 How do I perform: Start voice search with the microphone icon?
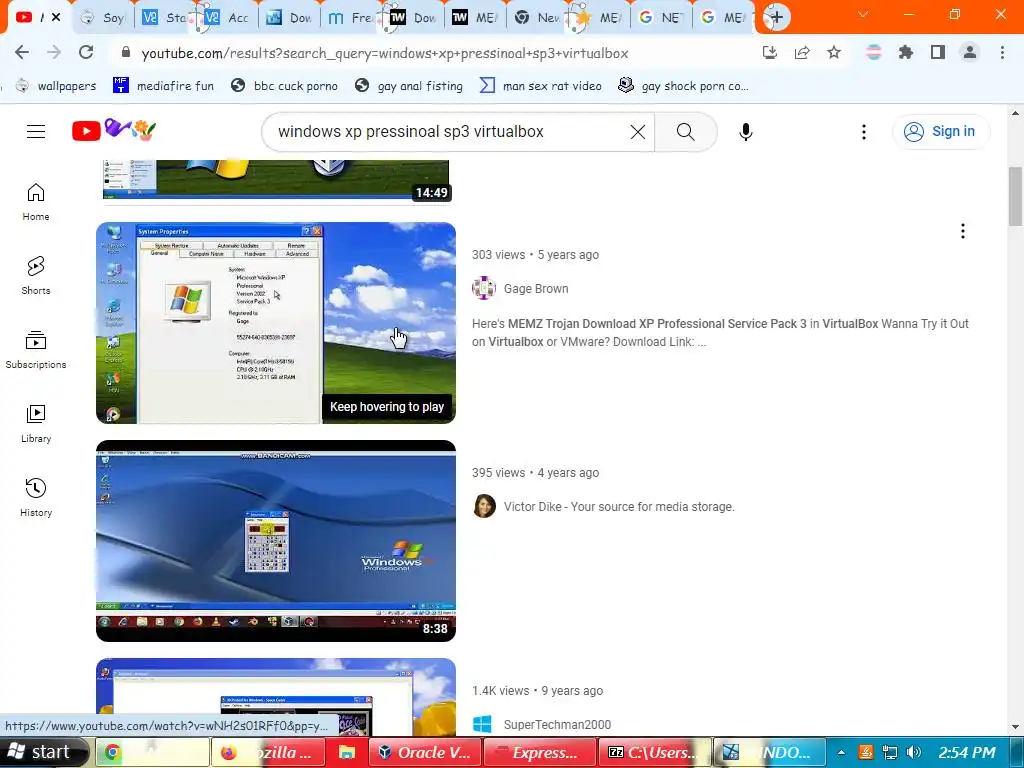click(745, 131)
